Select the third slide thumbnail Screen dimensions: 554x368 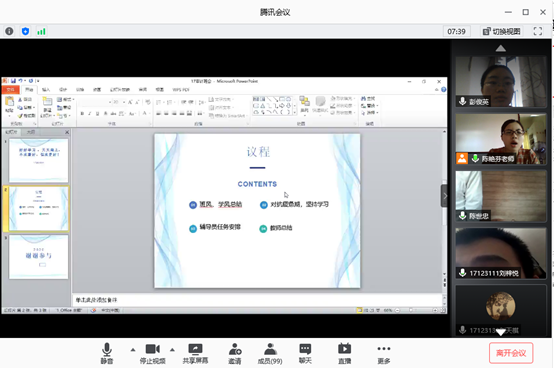(x=39, y=257)
